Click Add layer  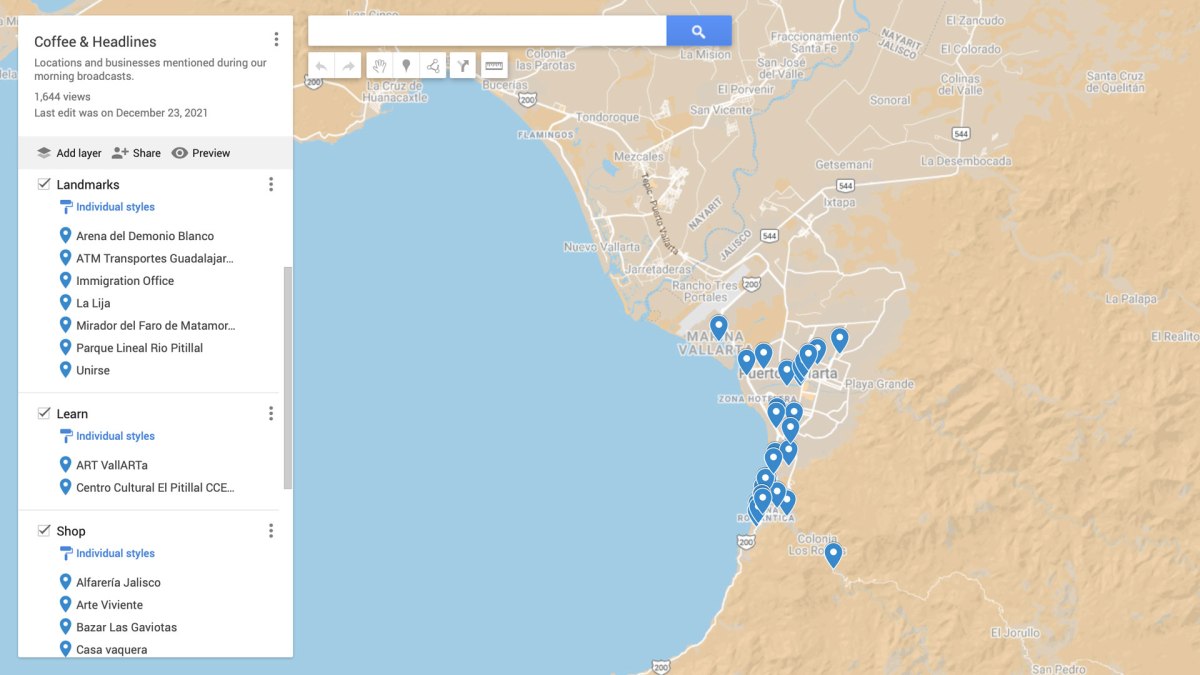tap(69, 153)
